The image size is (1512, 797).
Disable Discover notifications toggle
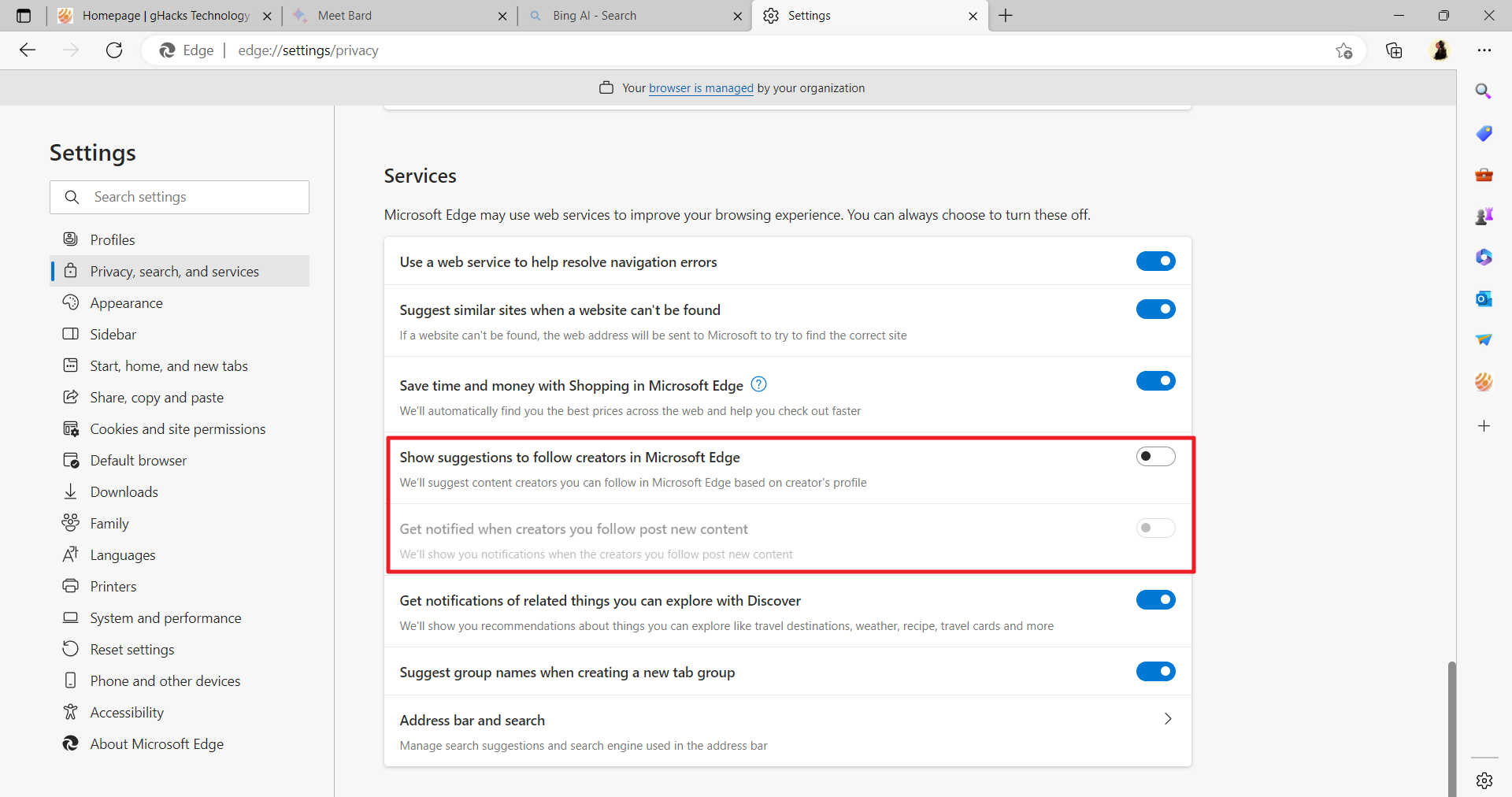pos(1155,600)
